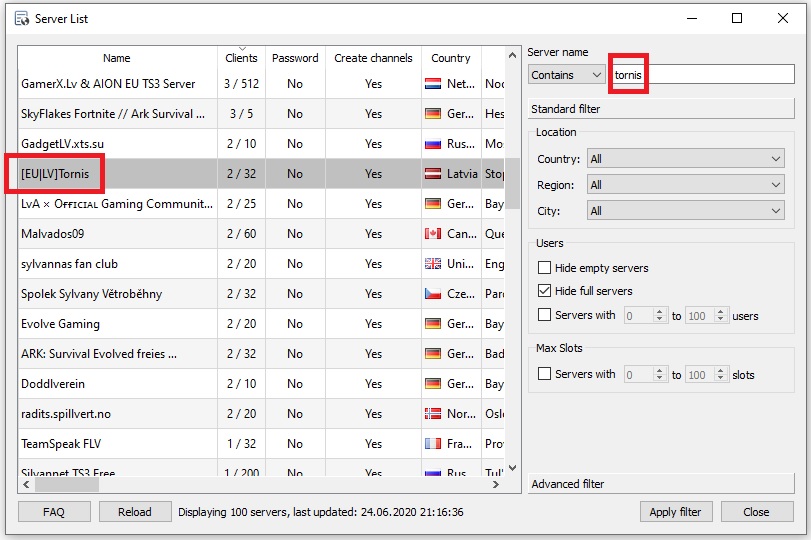
Task: Open the Country dropdown
Action: (x=685, y=159)
